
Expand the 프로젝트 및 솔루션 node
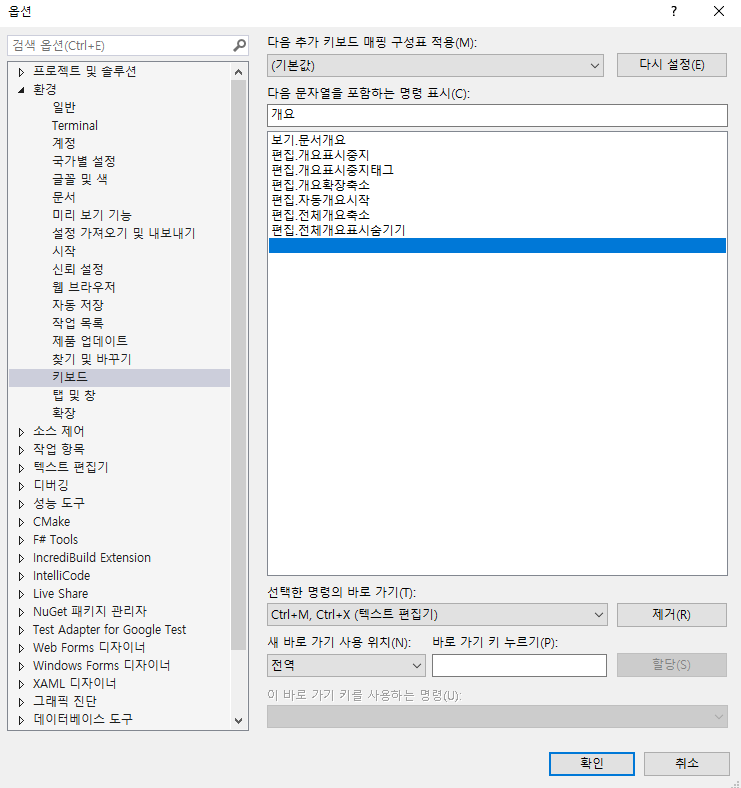click(x=21, y=72)
